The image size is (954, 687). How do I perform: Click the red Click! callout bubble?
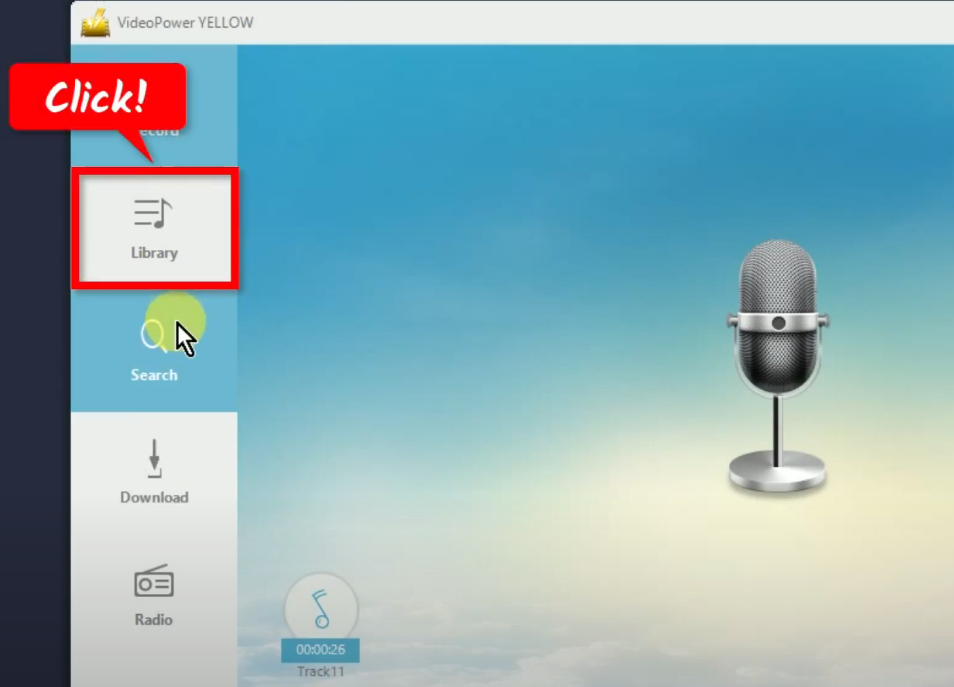click(x=98, y=97)
